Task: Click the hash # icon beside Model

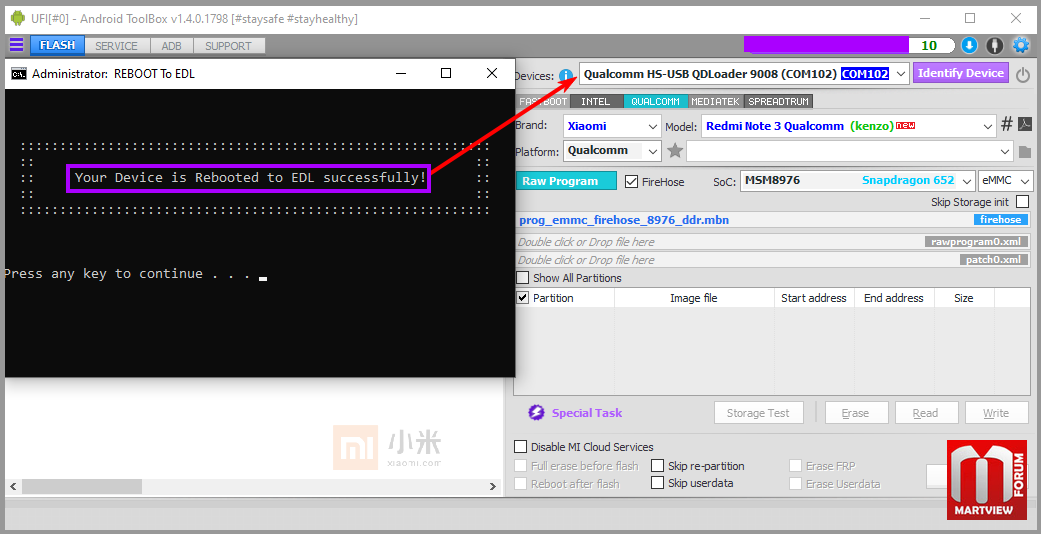Action: click(1006, 124)
